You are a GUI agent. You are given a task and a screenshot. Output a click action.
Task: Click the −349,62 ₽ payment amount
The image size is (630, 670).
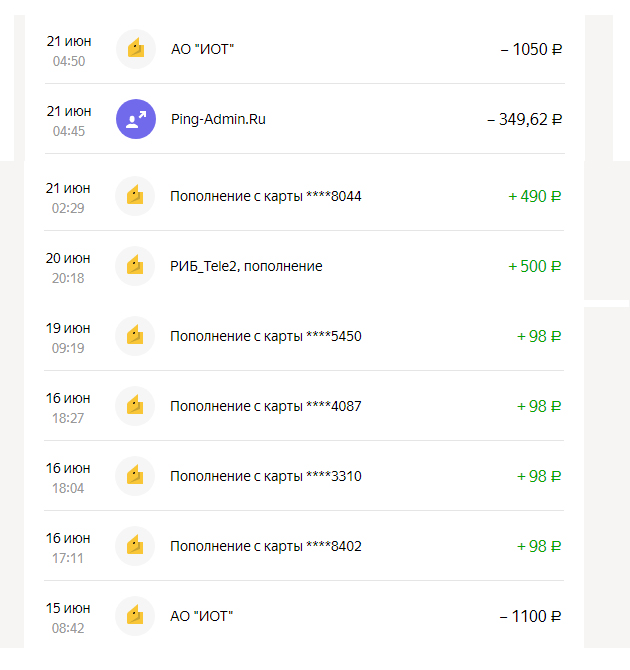pos(524,119)
